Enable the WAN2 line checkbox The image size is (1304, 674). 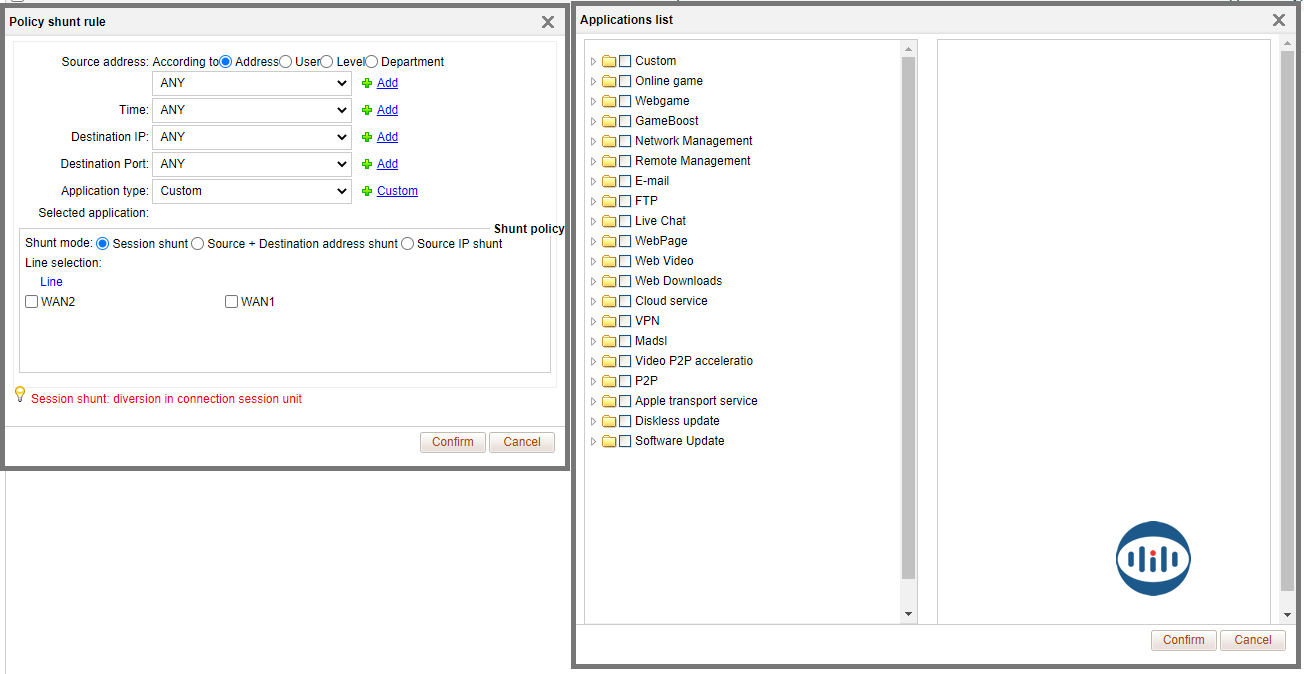[x=32, y=302]
